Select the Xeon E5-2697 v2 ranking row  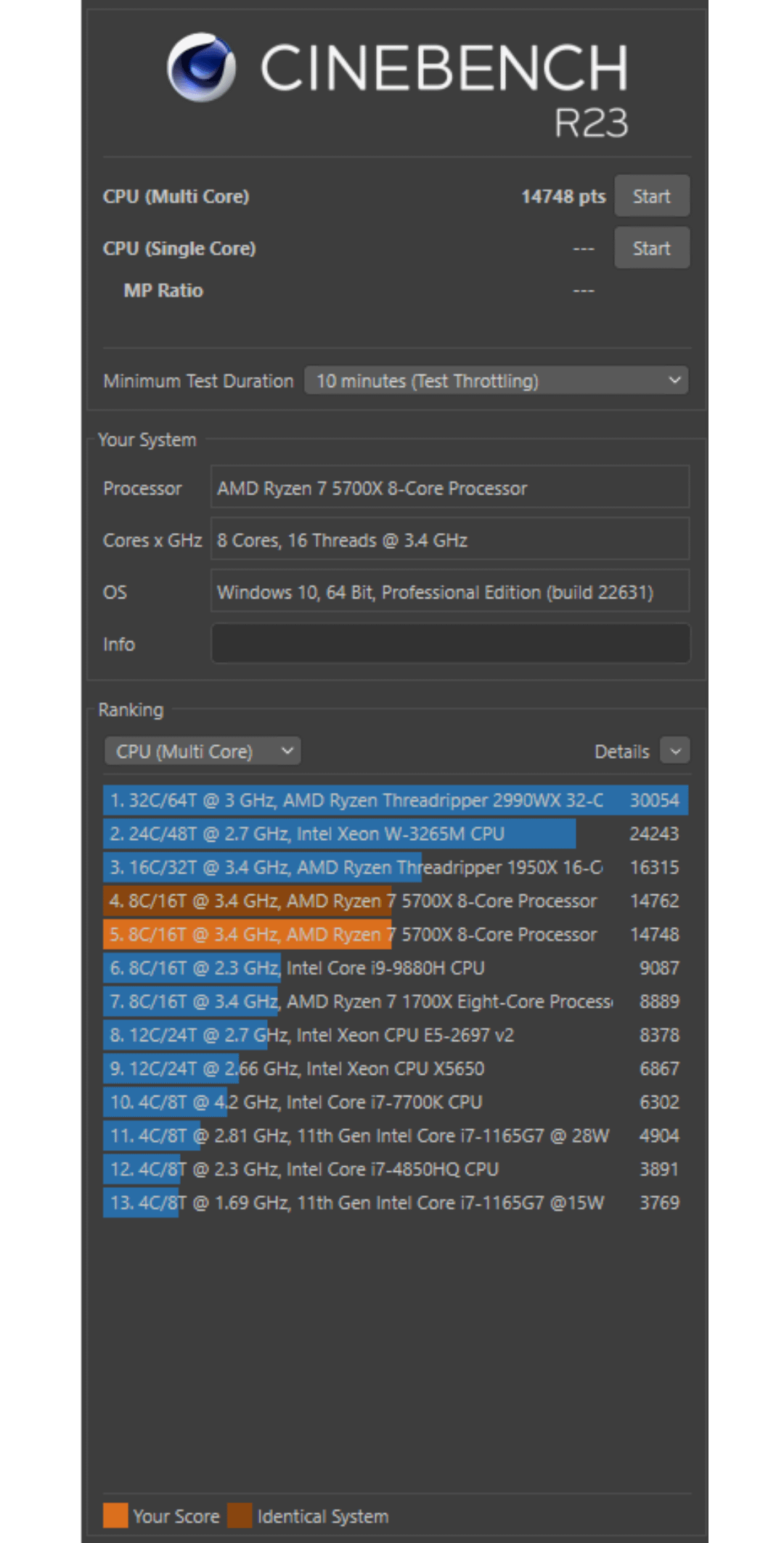(x=396, y=1035)
